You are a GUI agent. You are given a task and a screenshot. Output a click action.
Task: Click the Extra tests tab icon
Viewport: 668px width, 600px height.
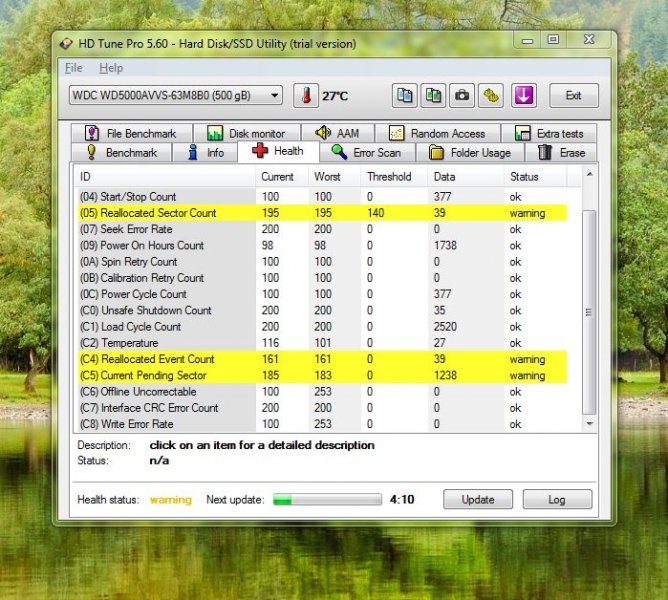pos(522,133)
